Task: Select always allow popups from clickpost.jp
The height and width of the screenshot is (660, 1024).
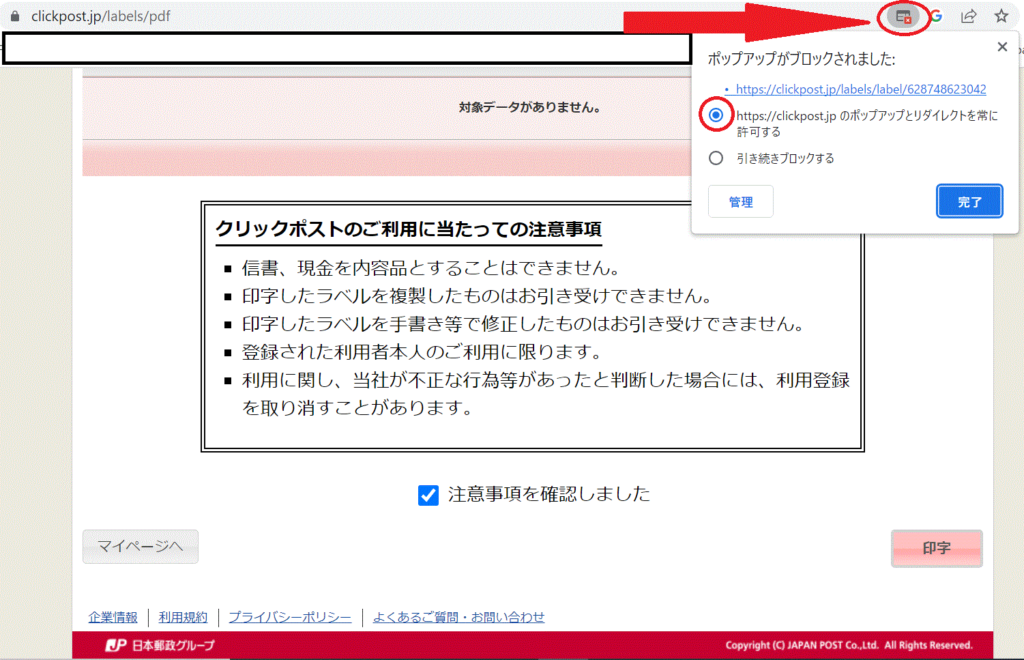Action: 716,116
